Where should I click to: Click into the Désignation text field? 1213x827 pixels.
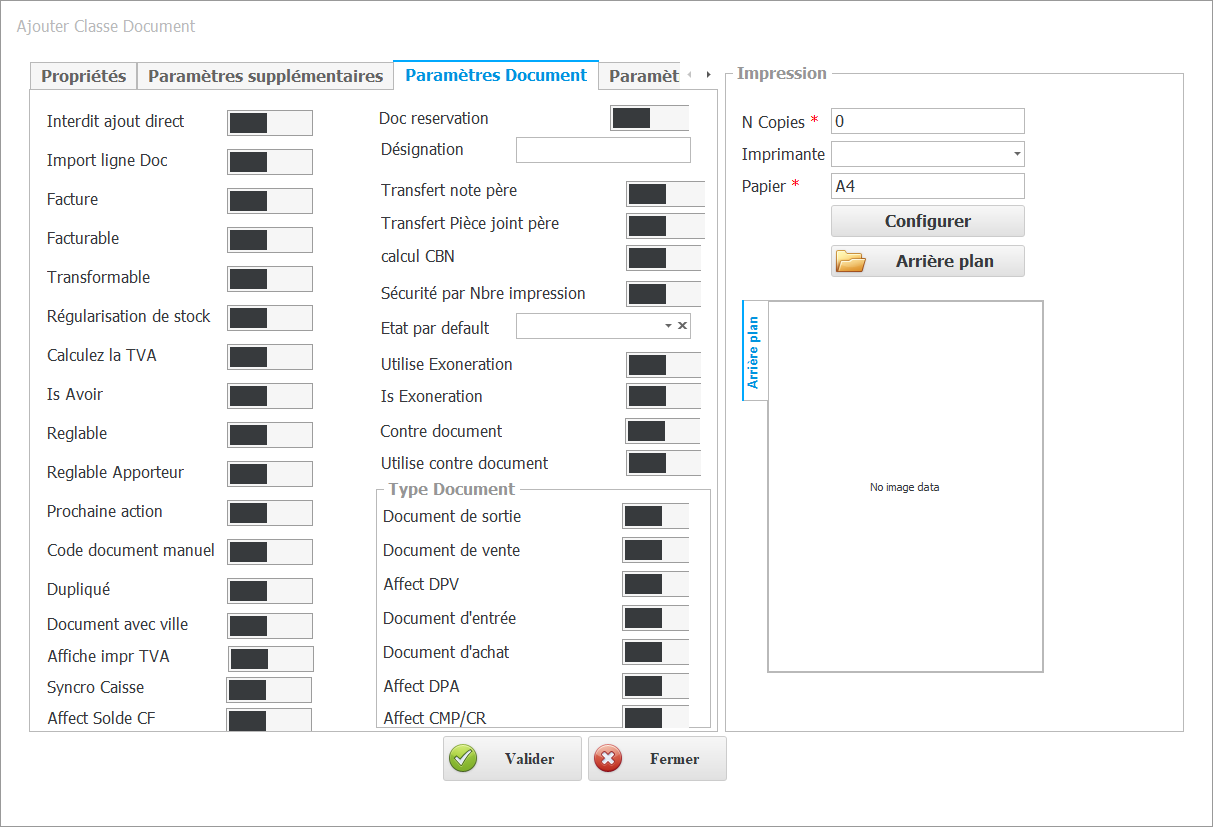603,150
